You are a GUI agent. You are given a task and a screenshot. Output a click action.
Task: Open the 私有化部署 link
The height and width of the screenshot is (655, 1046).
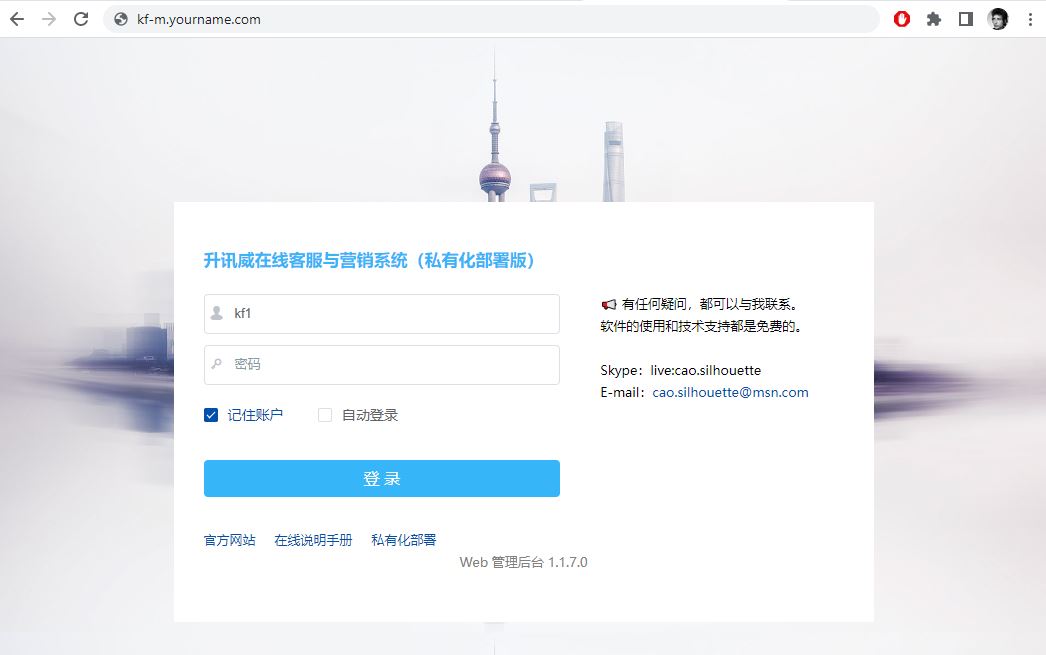coord(404,540)
